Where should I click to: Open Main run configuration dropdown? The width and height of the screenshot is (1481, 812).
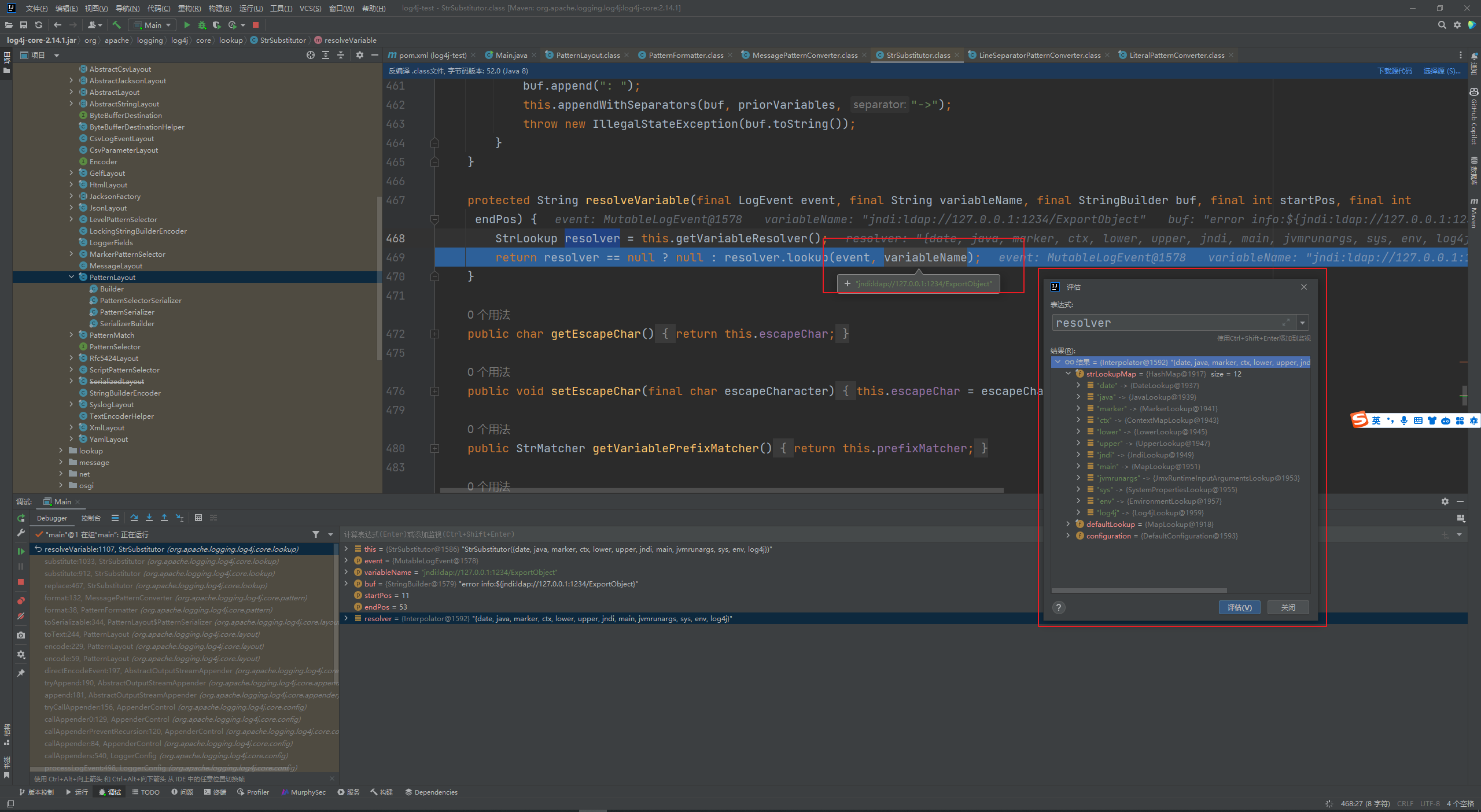(x=152, y=25)
